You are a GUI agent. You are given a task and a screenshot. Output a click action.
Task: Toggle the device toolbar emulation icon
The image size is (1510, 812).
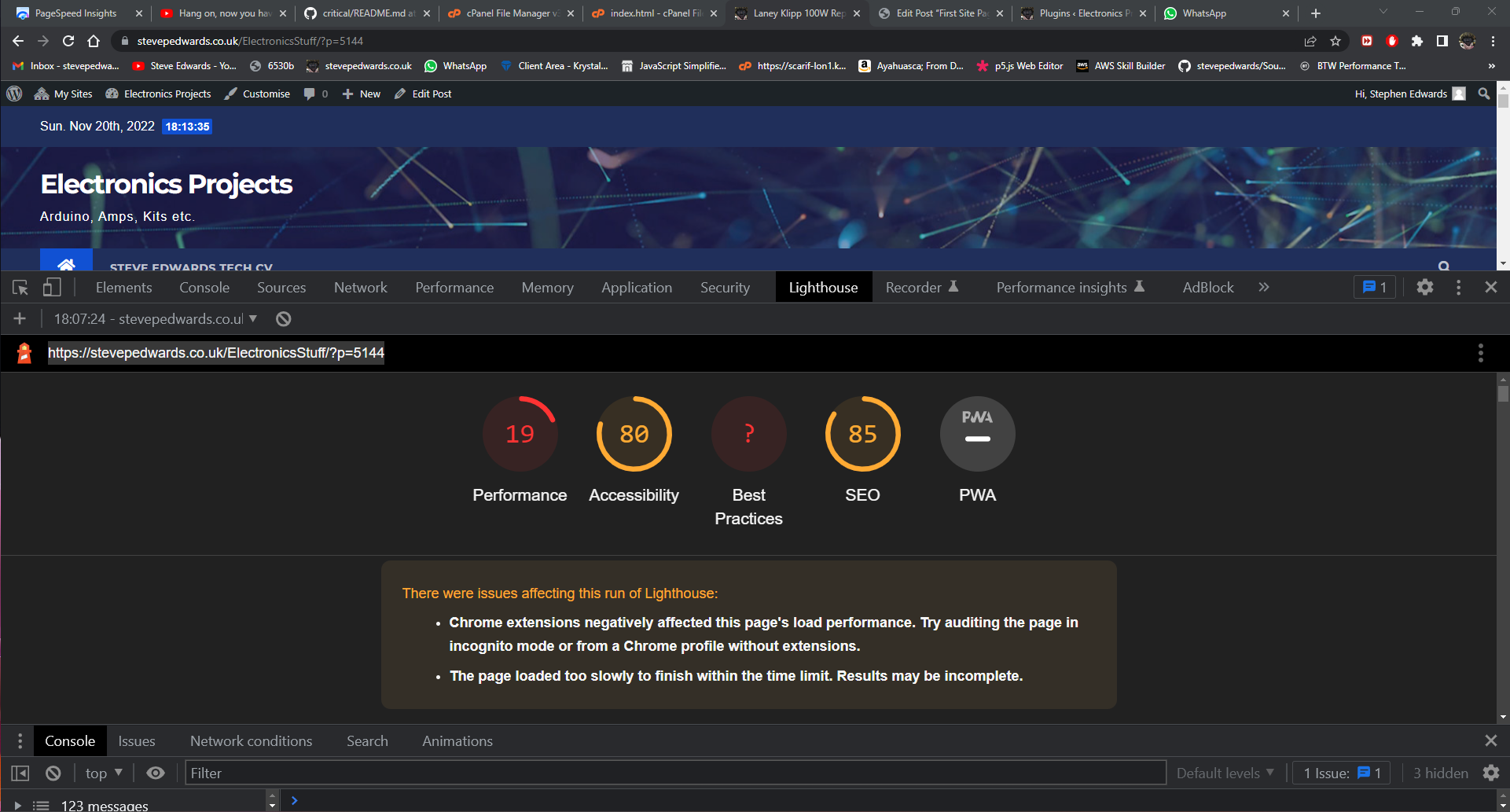click(52, 288)
